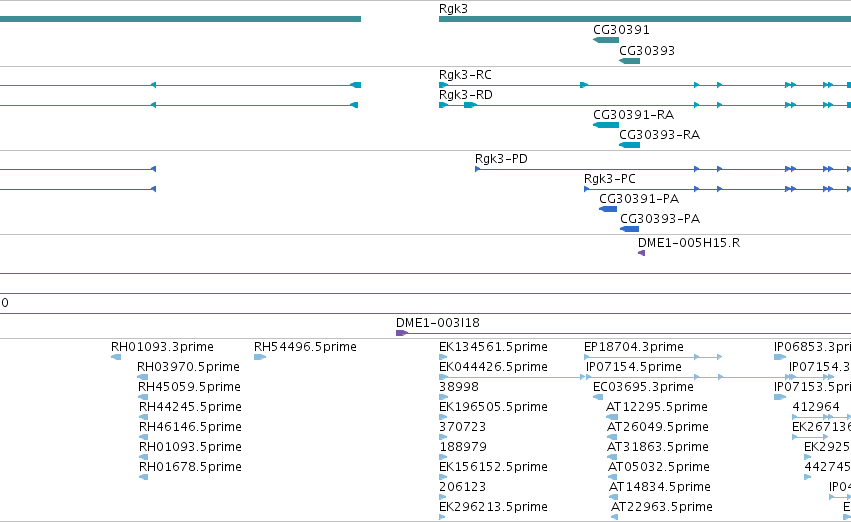Click the 206123 feature label
Image resolution: width=851 pixels, height=522 pixels.
click(x=462, y=487)
